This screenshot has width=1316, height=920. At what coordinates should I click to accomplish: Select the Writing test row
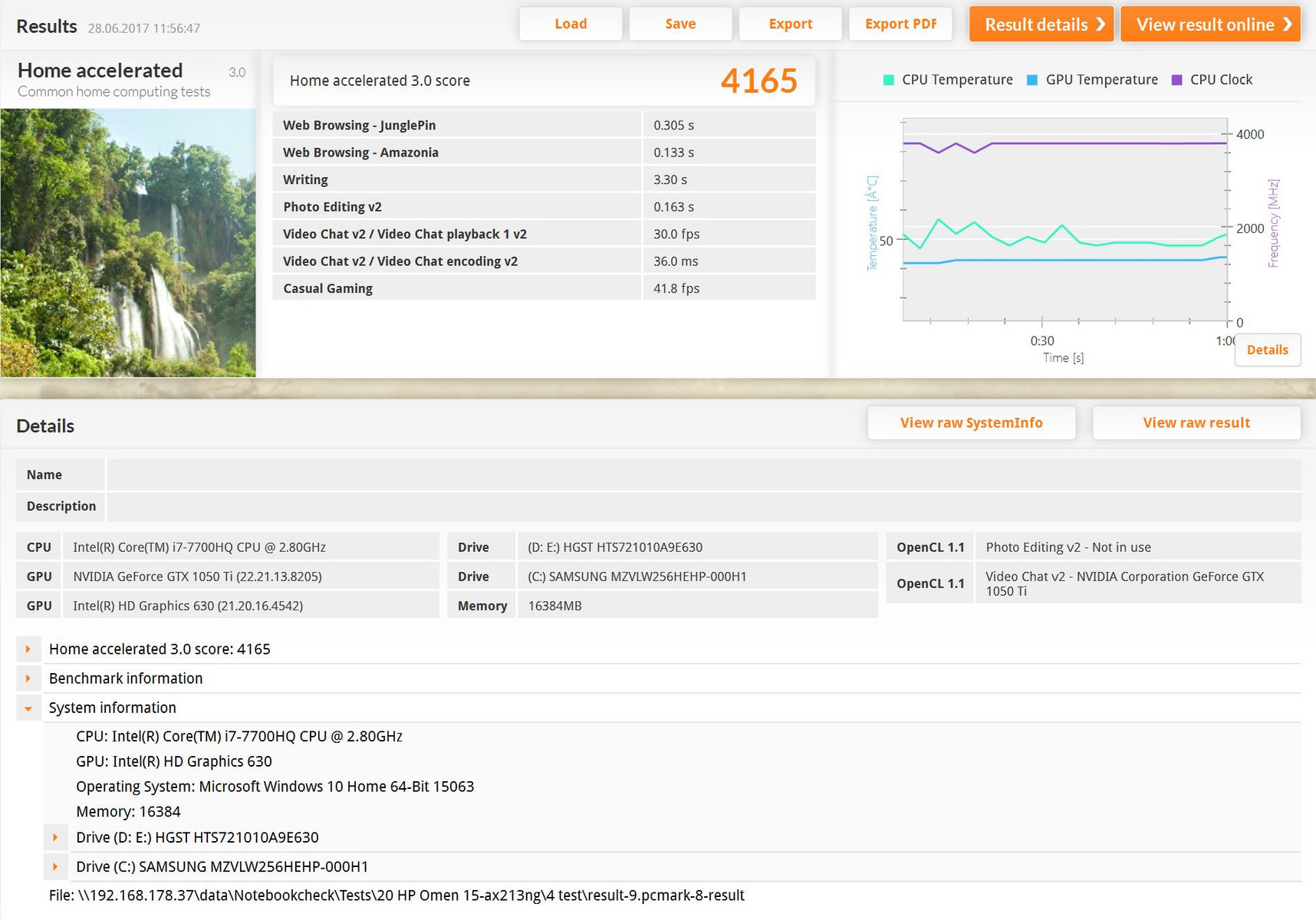(x=544, y=179)
